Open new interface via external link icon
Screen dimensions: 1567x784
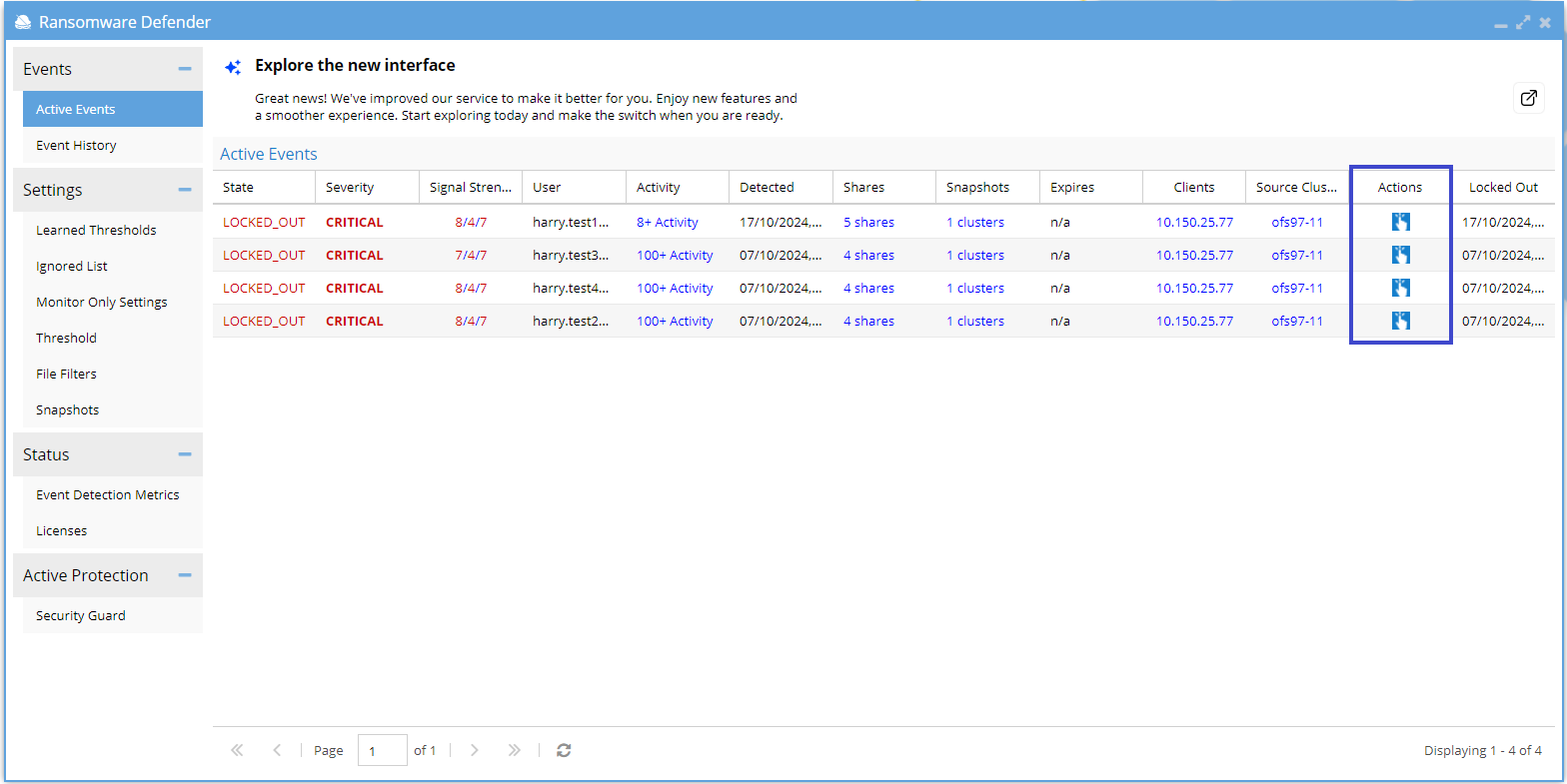(x=1528, y=98)
